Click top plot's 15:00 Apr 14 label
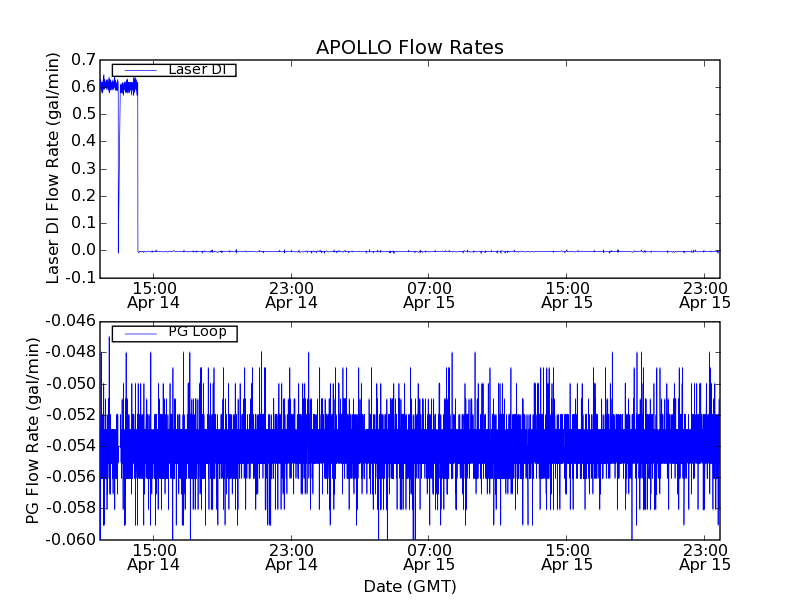800x600 pixels. (x=154, y=295)
